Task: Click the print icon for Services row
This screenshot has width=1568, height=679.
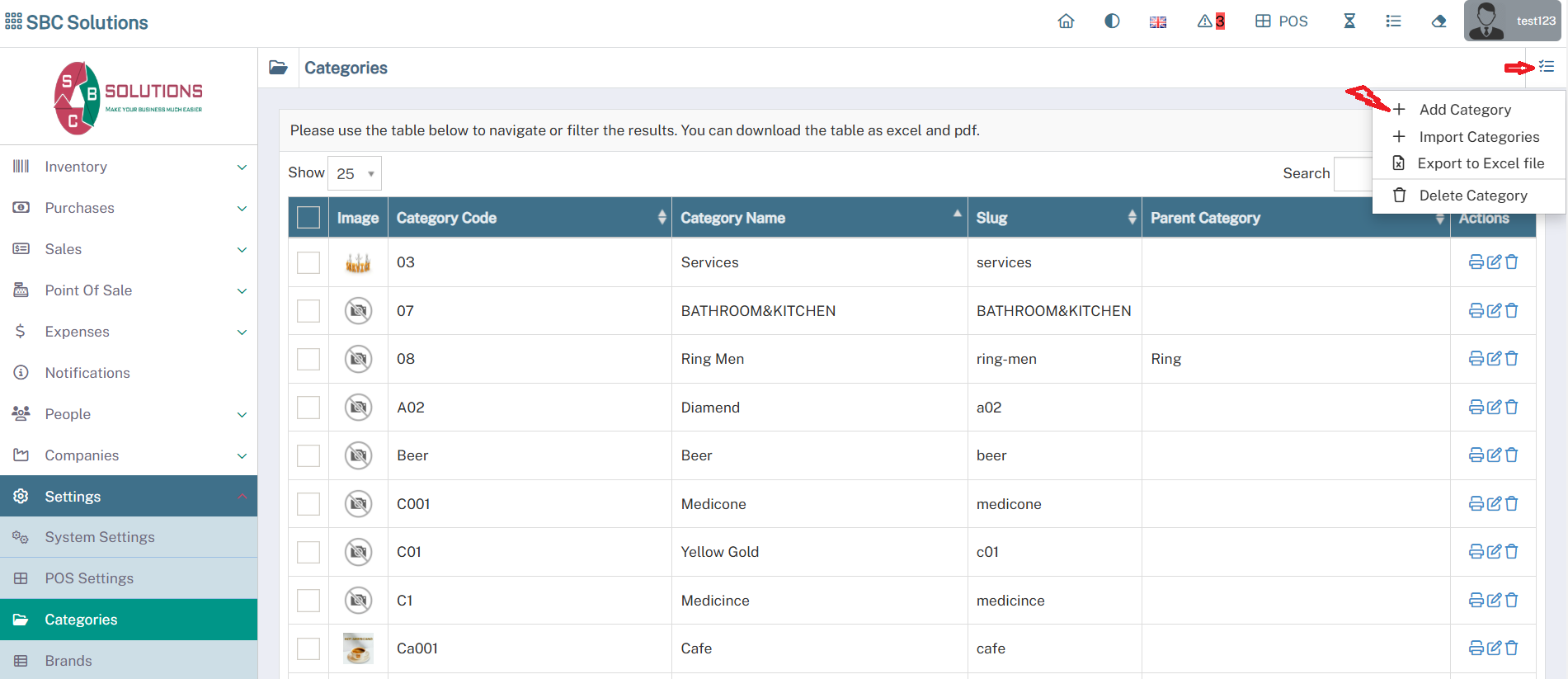Action: tap(1476, 262)
